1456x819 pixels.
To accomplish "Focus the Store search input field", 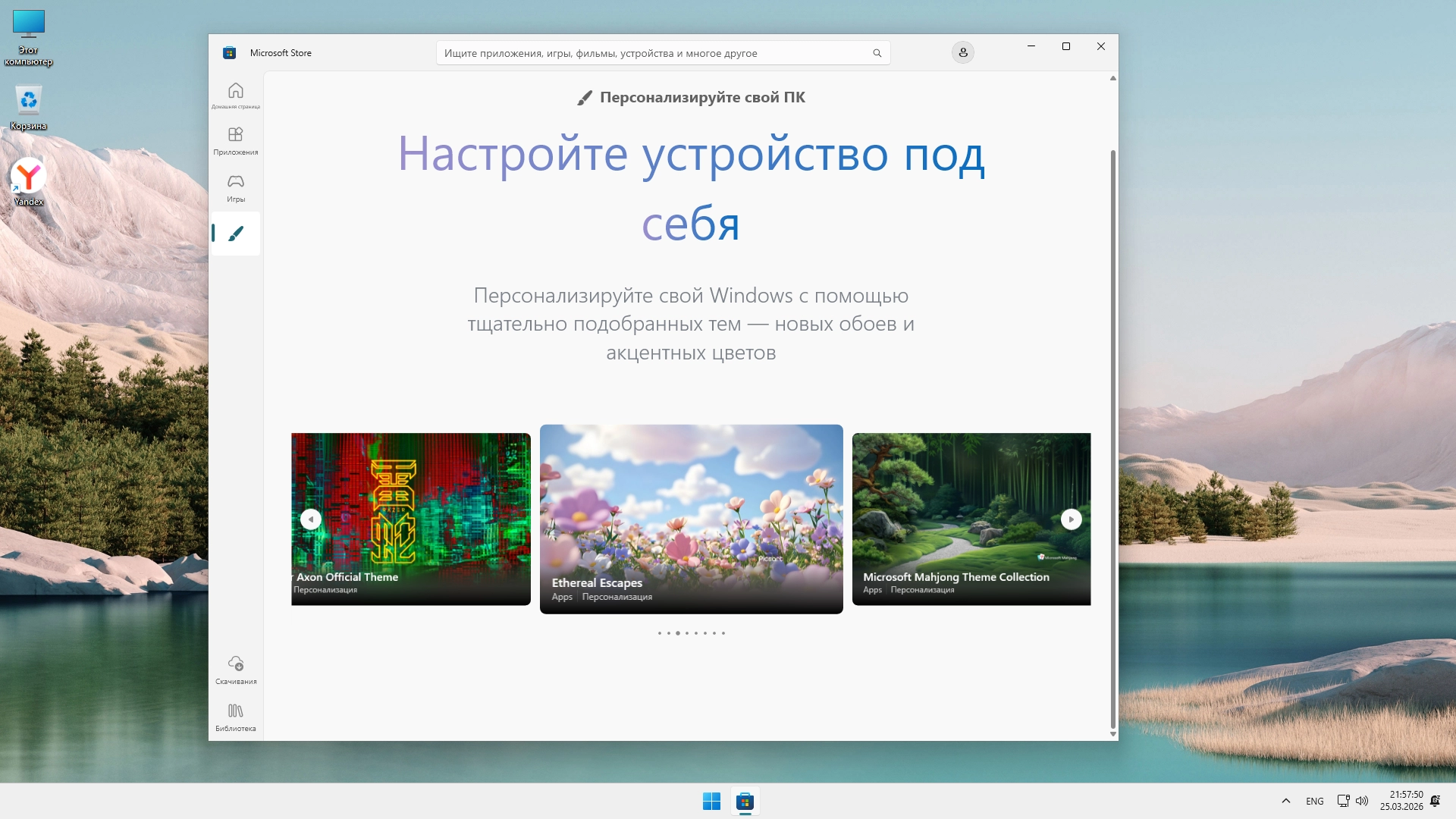I will (x=652, y=53).
